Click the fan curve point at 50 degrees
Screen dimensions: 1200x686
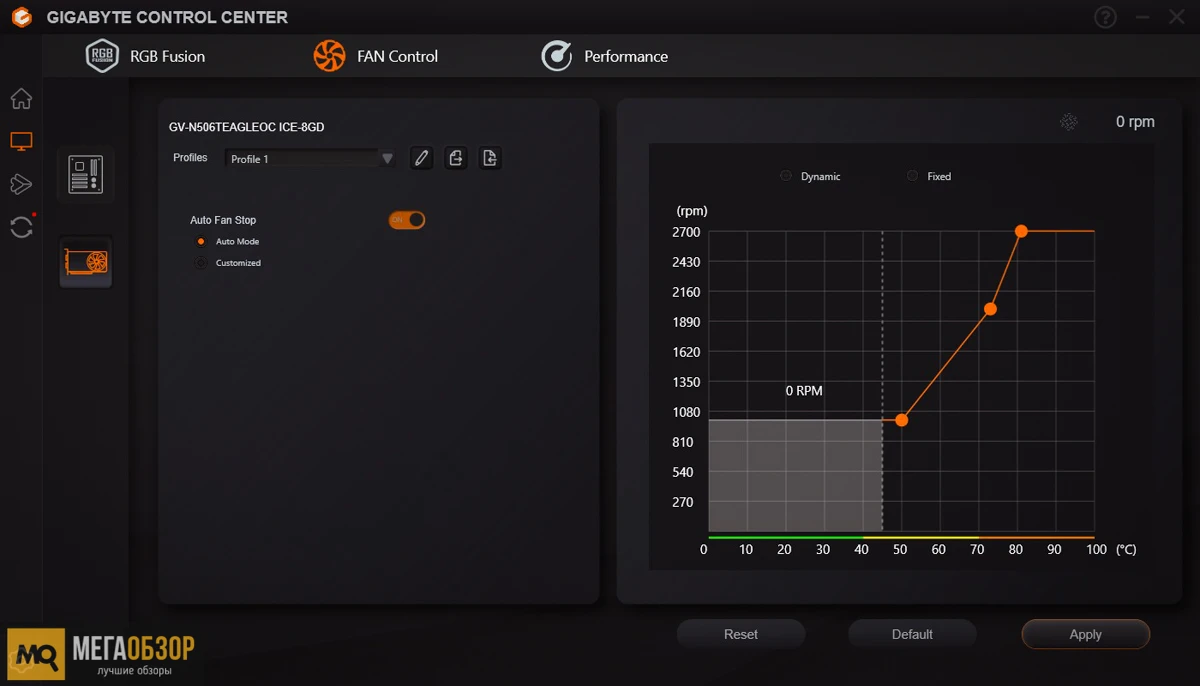click(901, 420)
